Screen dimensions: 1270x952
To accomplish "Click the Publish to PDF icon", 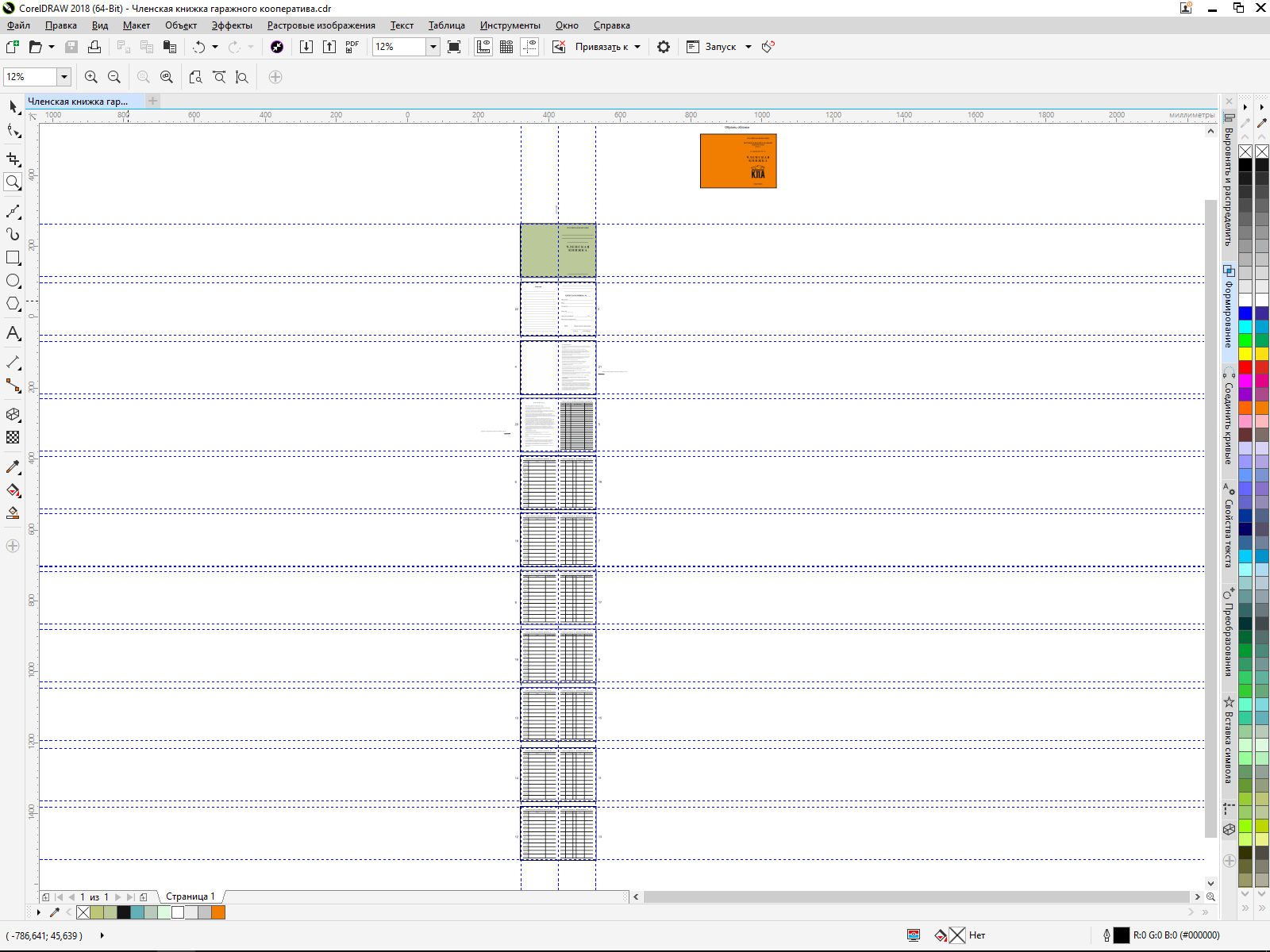I will (x=352, y=47).
